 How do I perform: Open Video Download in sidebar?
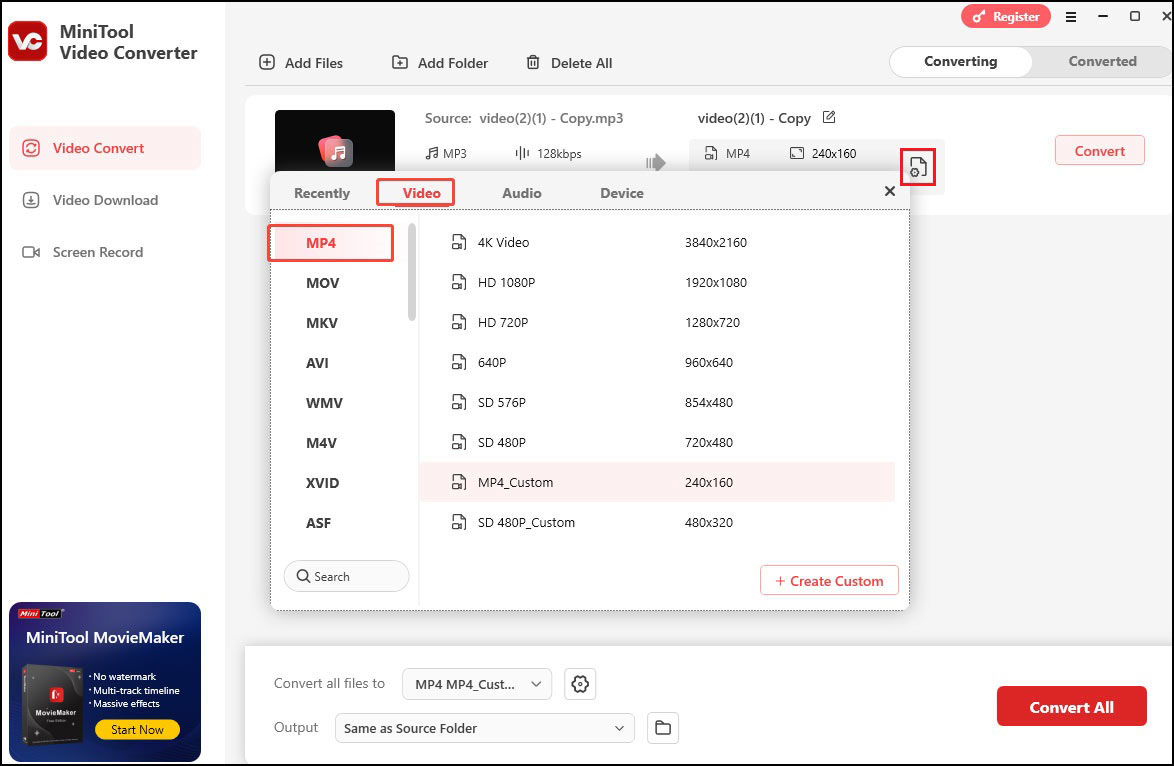click(105, 200)
